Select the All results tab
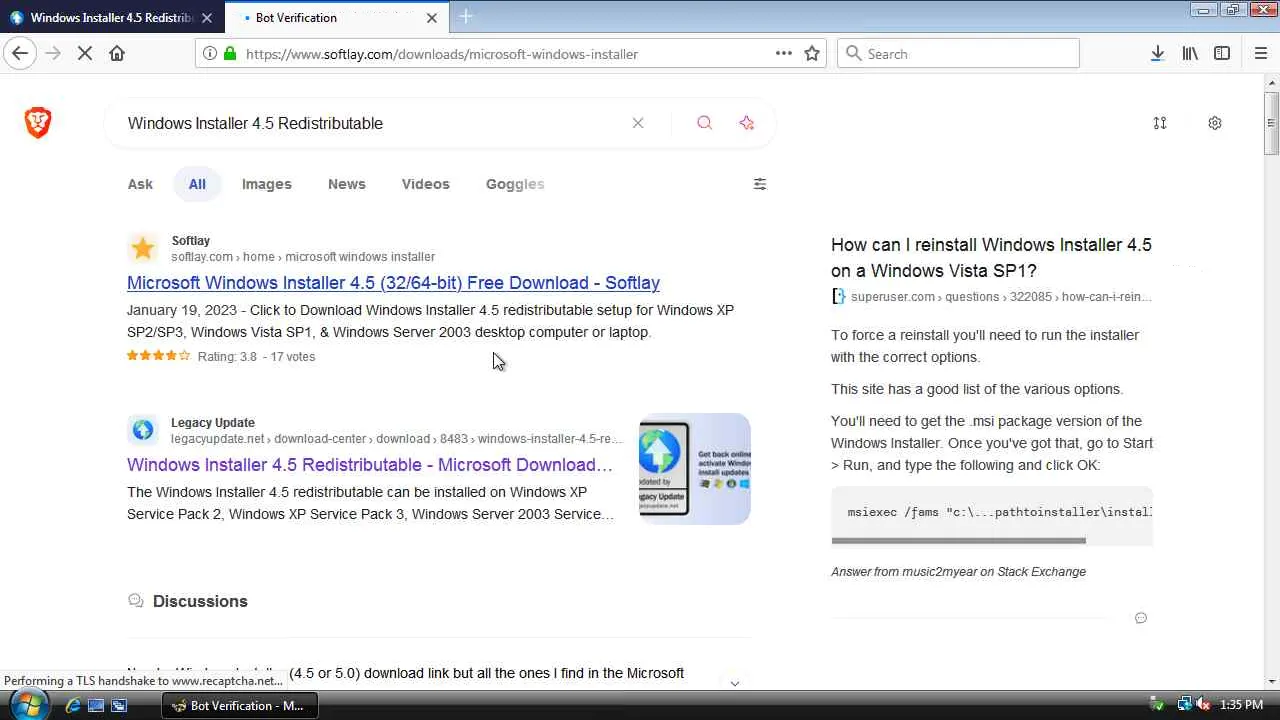This screenshot has height=720, width=1280. click(x=197, y=184)
